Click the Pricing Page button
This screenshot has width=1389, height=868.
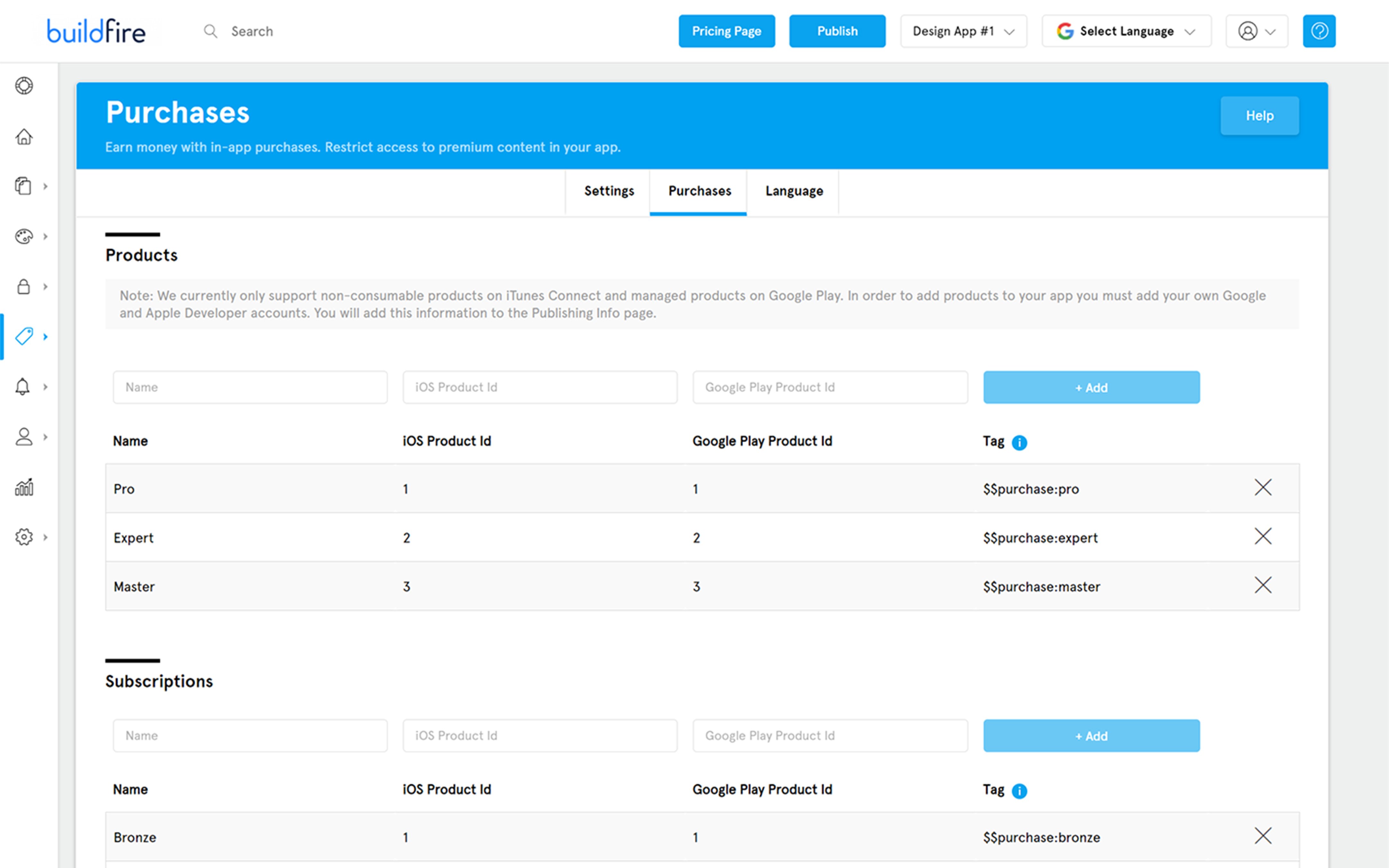pyautogui.click(x=726, y=31)
